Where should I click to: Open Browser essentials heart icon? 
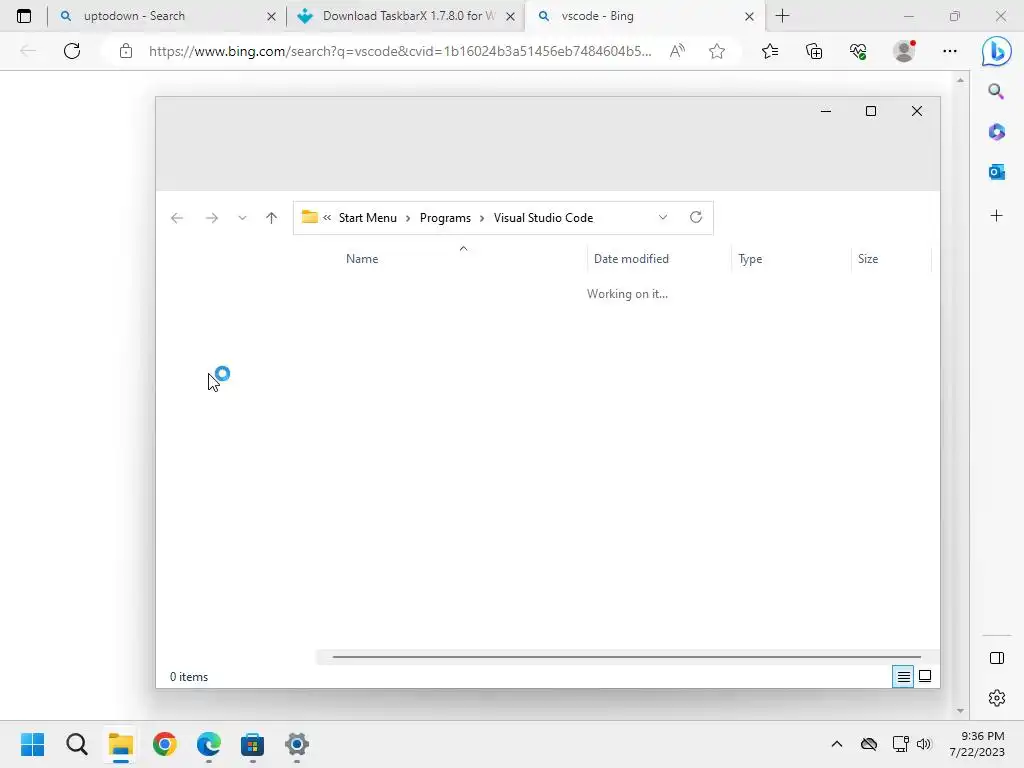pos(858,51)
